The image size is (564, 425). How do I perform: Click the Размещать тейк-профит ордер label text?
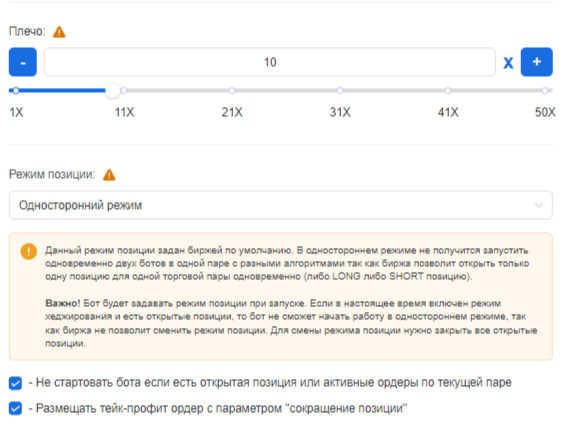tap(218, 408)
